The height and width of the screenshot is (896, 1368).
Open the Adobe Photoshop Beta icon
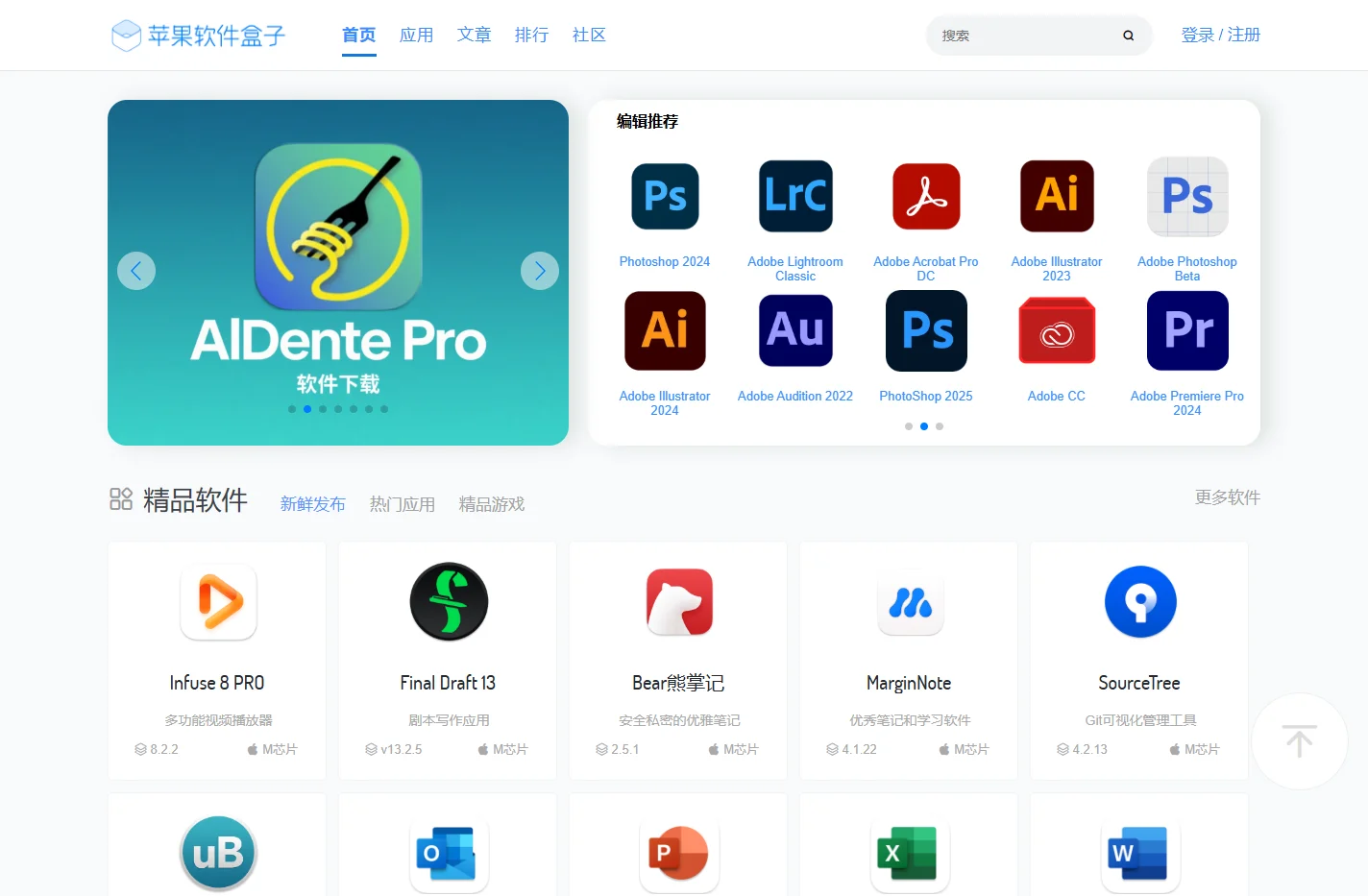[x=1187, y=196]
